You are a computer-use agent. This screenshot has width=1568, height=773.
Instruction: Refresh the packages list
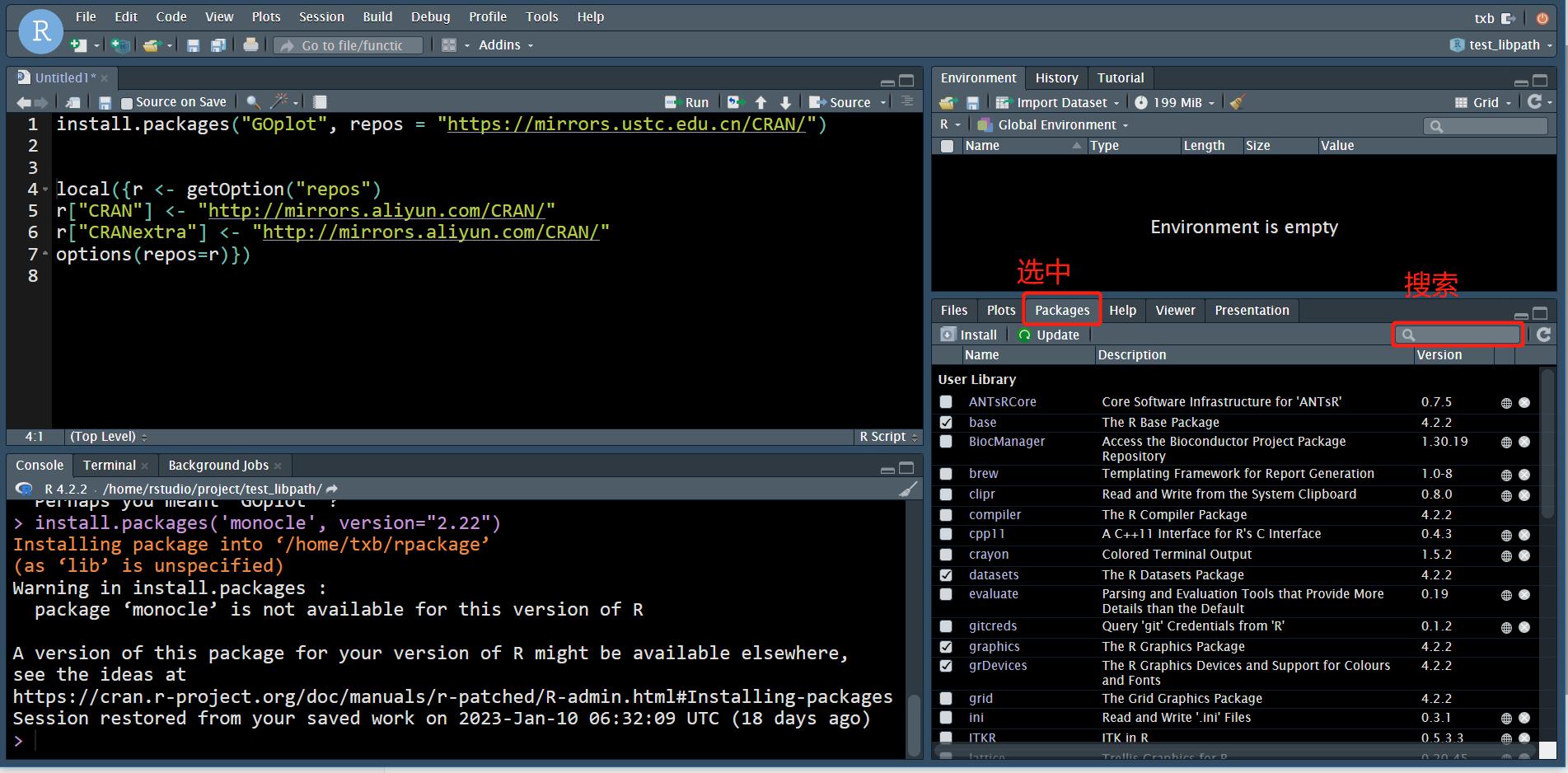[x=1543, y=335]
